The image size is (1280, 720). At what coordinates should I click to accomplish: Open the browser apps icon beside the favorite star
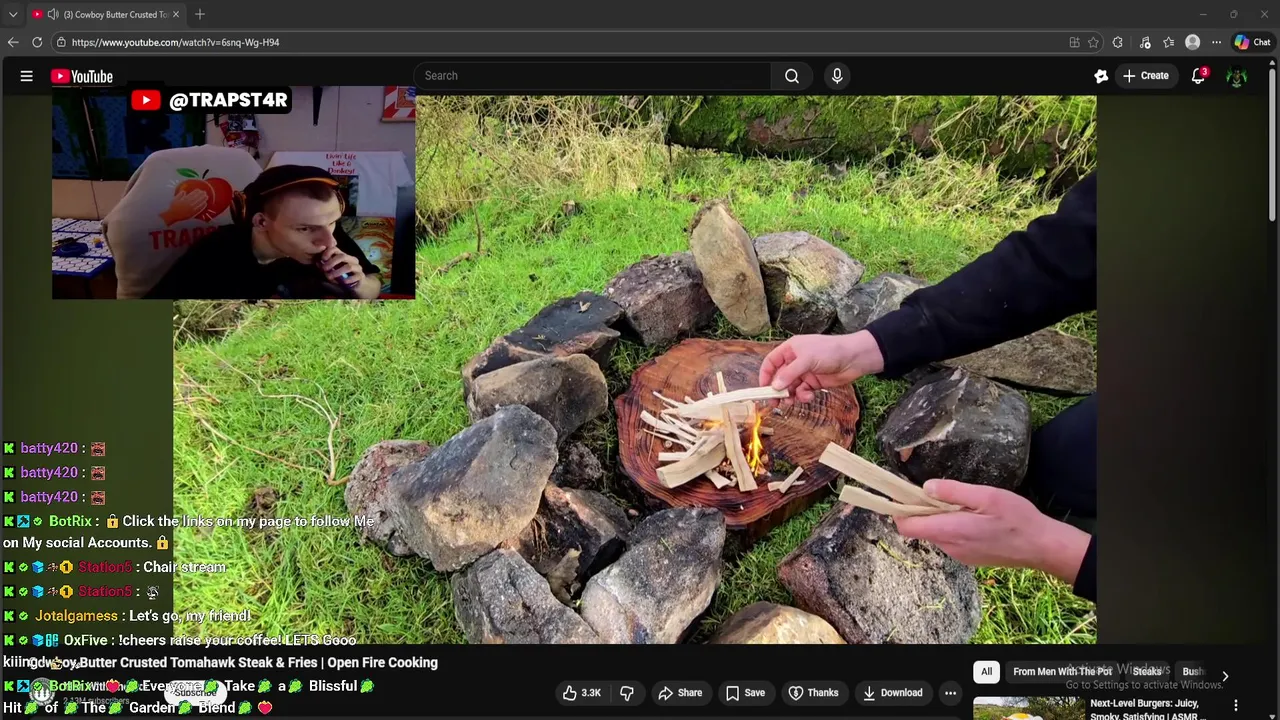click(x=1074, y=42)
